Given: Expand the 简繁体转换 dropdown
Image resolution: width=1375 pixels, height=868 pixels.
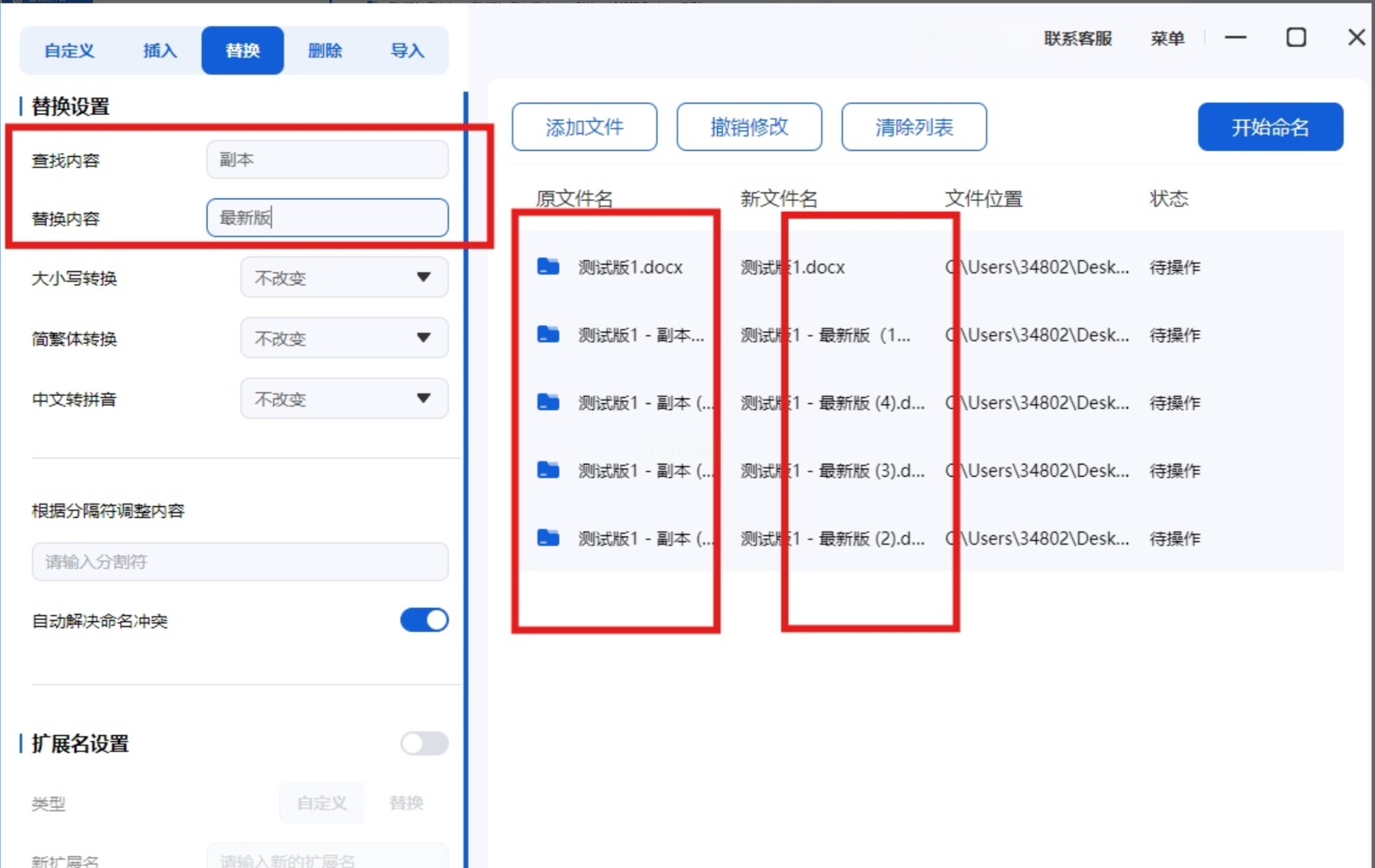Looking at the screenshot, I should point(344,338).
